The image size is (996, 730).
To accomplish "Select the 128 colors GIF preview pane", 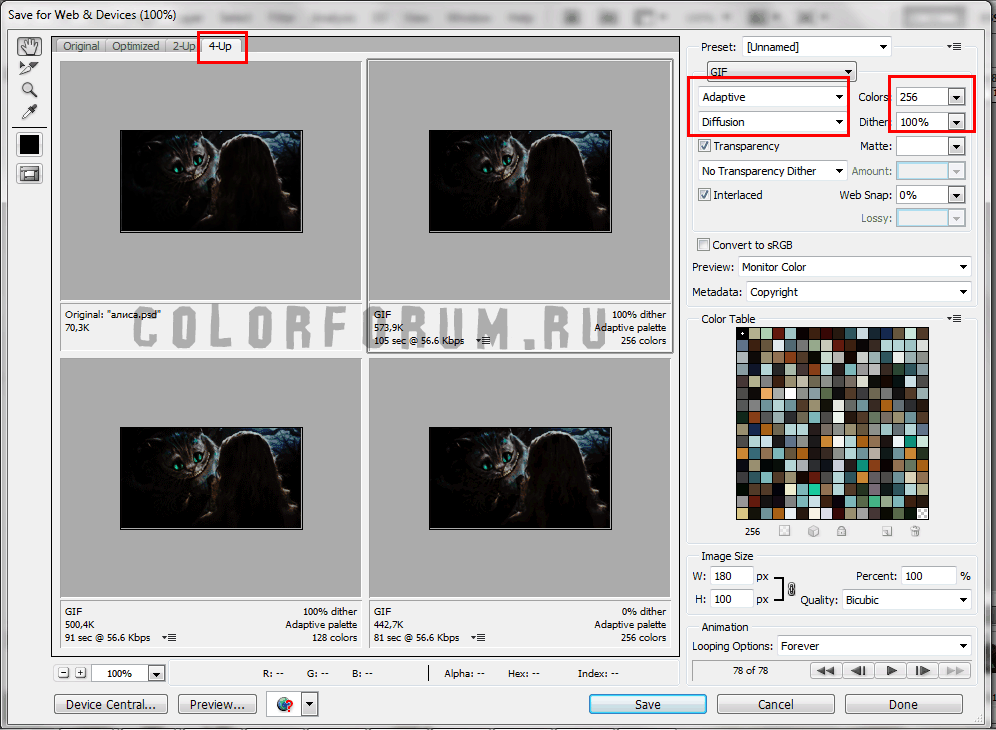I will click(210, 478).
